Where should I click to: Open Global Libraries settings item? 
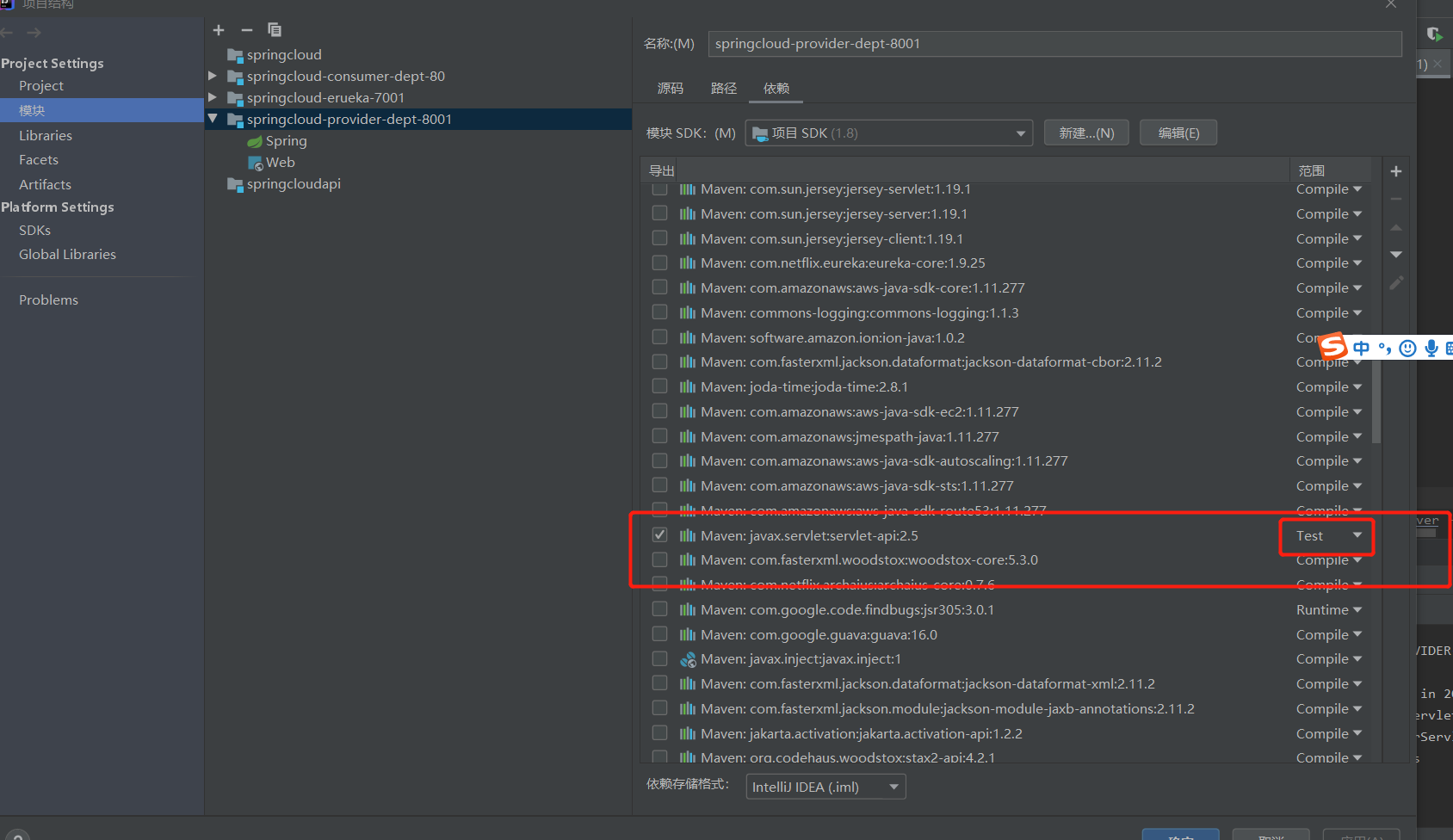click(68, 255)
